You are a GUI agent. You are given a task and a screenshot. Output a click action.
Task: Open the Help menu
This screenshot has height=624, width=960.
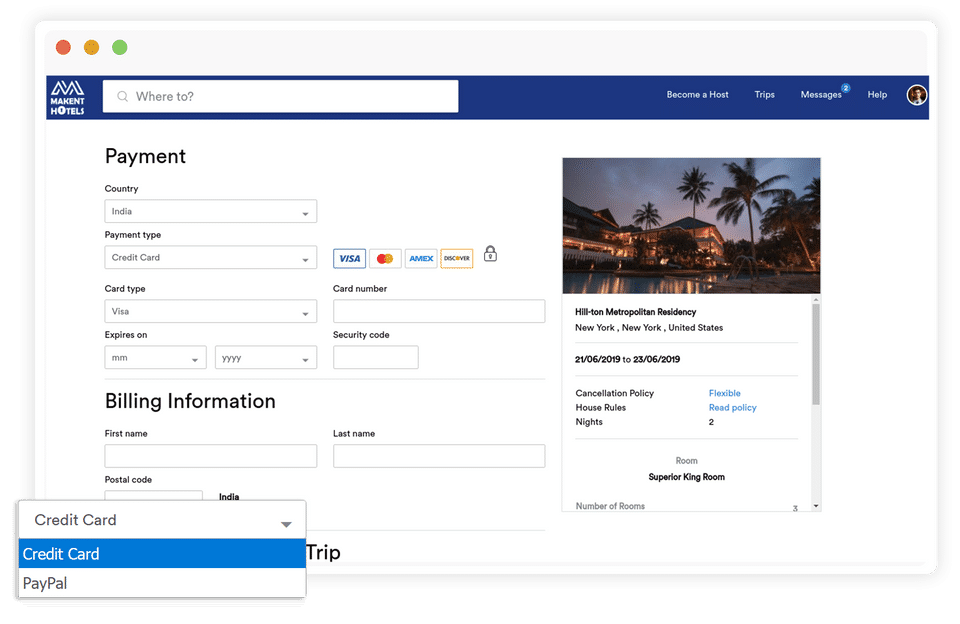877,94
